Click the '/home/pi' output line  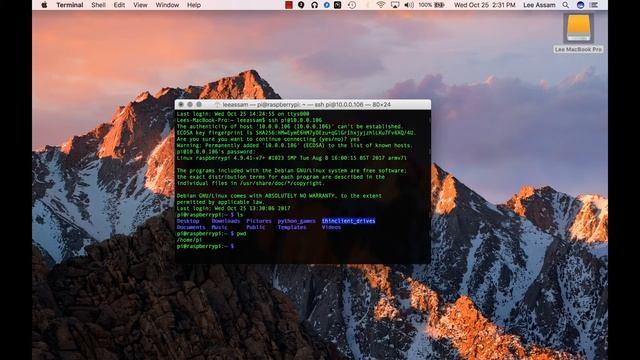189,240
